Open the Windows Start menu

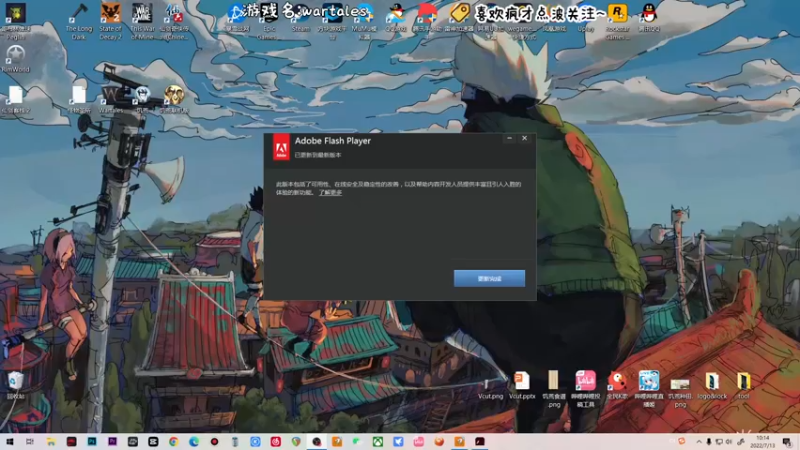coord(10,441)
